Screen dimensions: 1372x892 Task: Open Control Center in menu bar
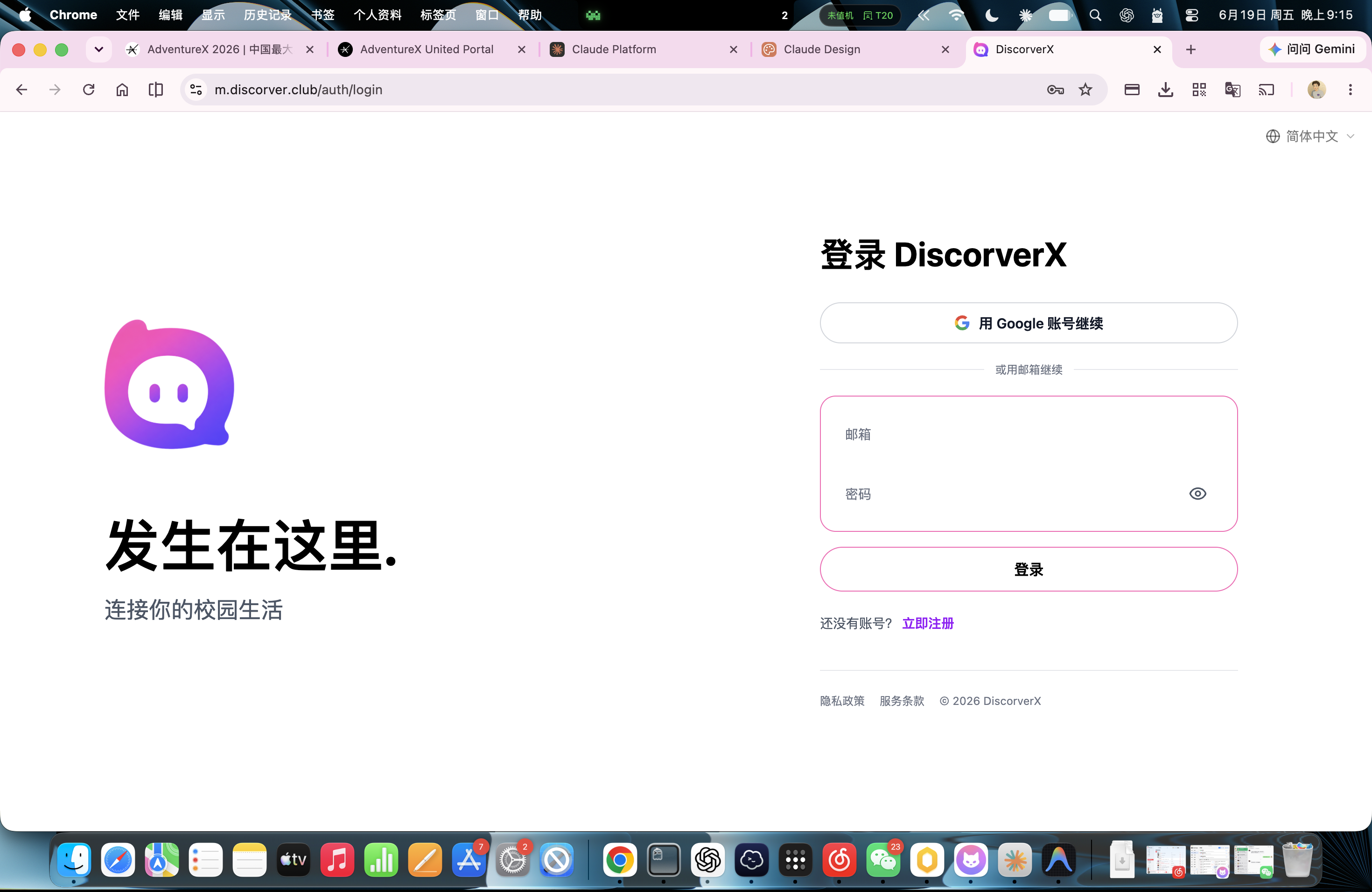click(x=1191, y=15)
